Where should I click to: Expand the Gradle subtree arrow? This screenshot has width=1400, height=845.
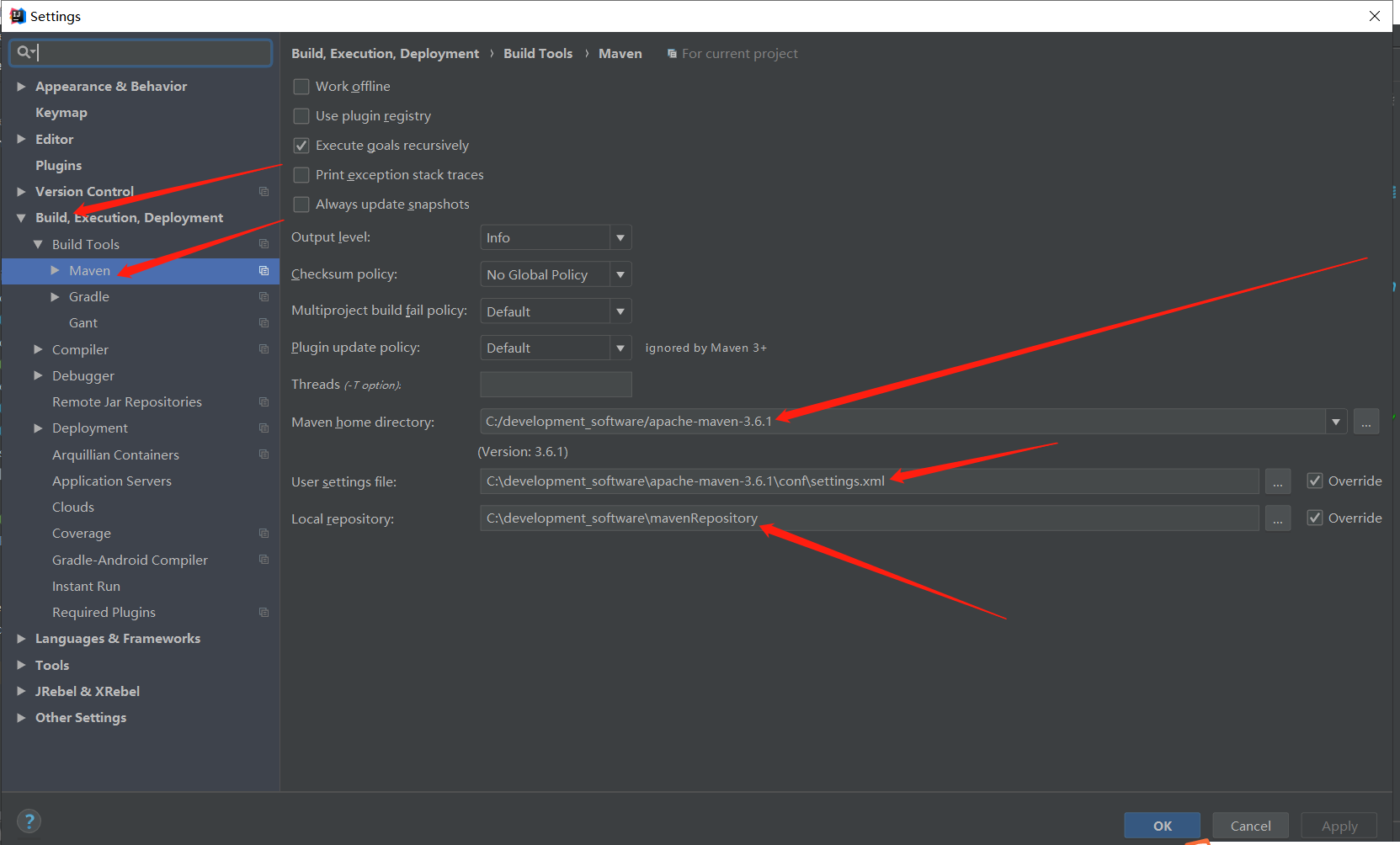55,297
